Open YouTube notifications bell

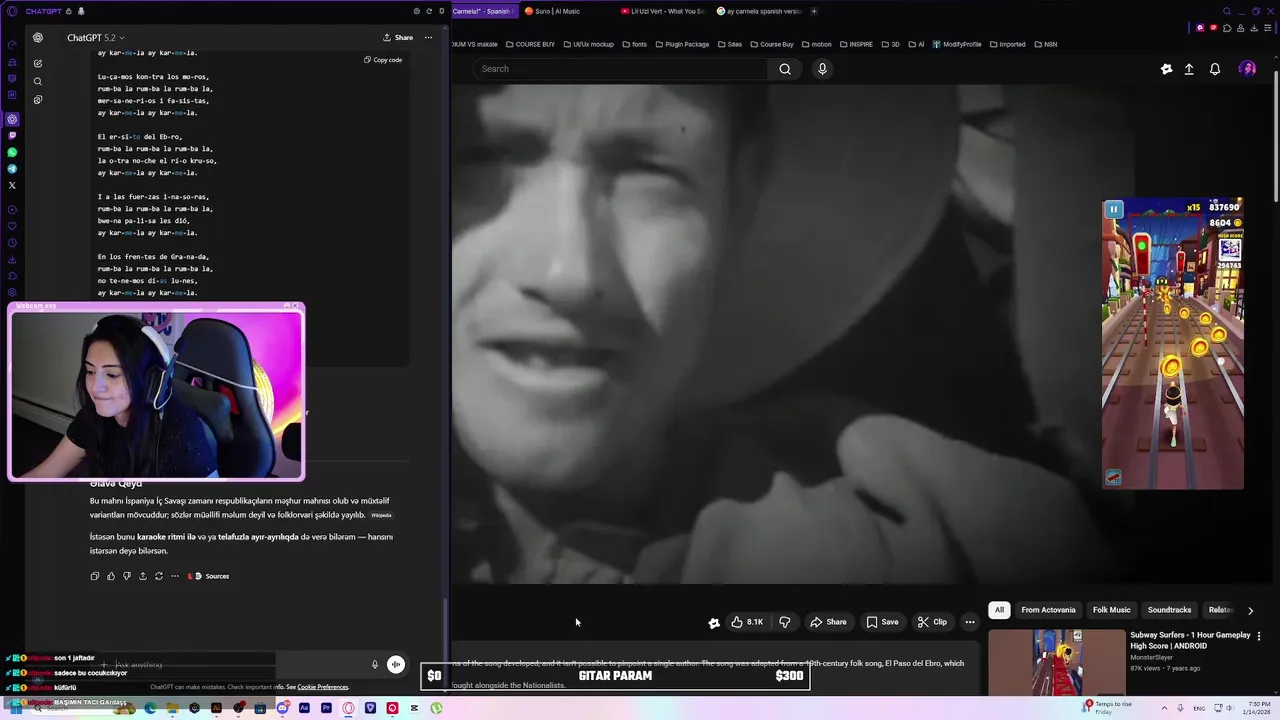(x=1215, y=69)
